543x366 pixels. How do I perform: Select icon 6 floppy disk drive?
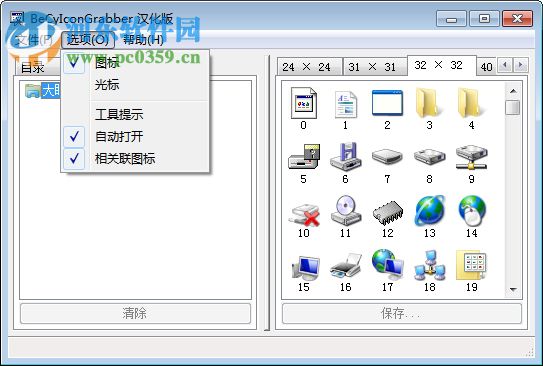(346, 157)
